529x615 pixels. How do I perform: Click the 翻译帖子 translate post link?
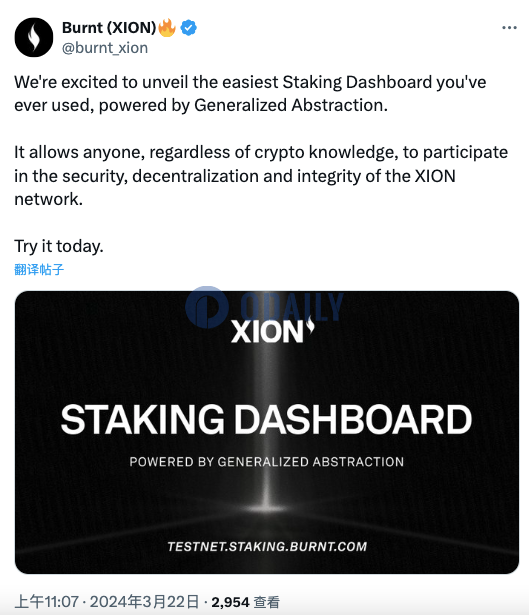[x=39, y=269]
